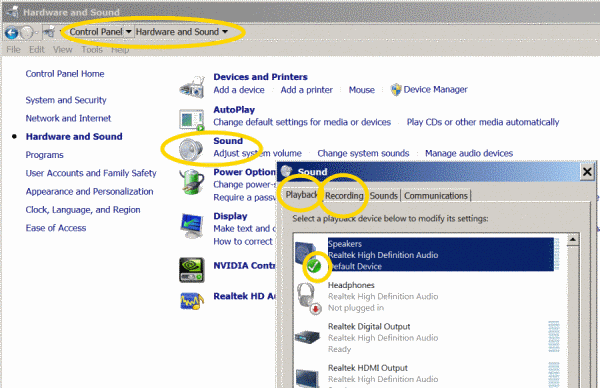Screen dimensions: 600x388
Task: Select the Realtek Digital Output device icon
Action: (x=308, y=337)
